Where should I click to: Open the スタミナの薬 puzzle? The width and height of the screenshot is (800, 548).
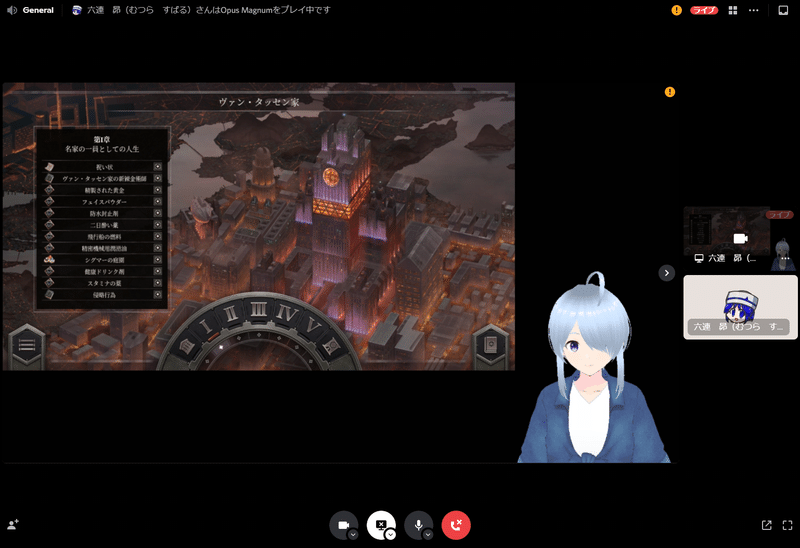click(104, 283)
